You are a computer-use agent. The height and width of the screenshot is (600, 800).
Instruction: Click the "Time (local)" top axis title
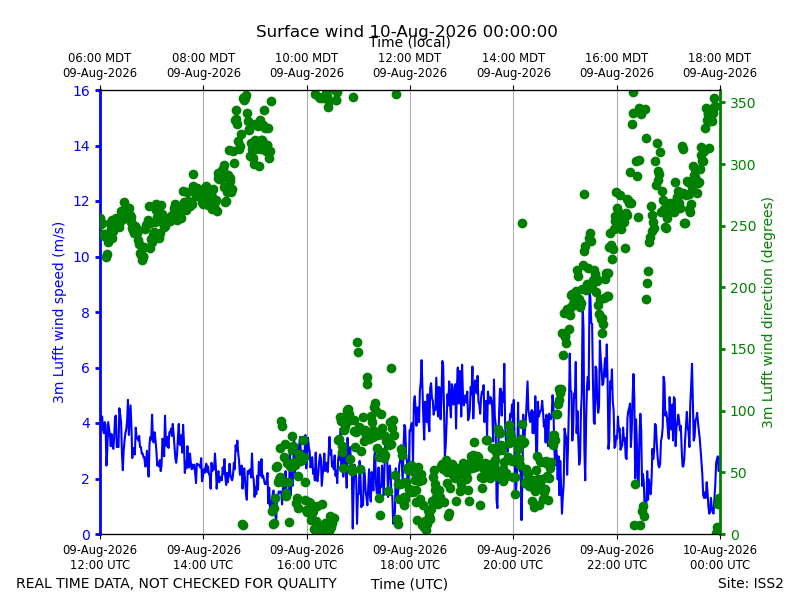(x=410, y=42)
